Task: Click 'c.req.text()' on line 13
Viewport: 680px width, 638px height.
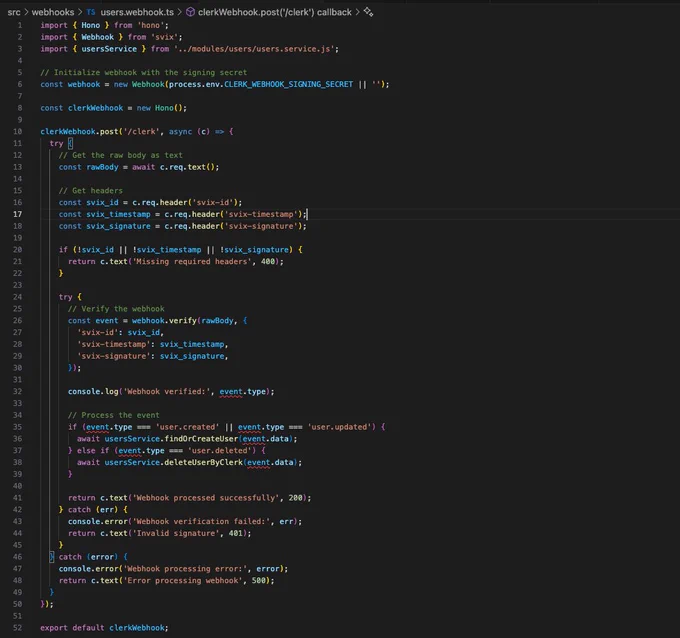Action: [x=187, y=167]
